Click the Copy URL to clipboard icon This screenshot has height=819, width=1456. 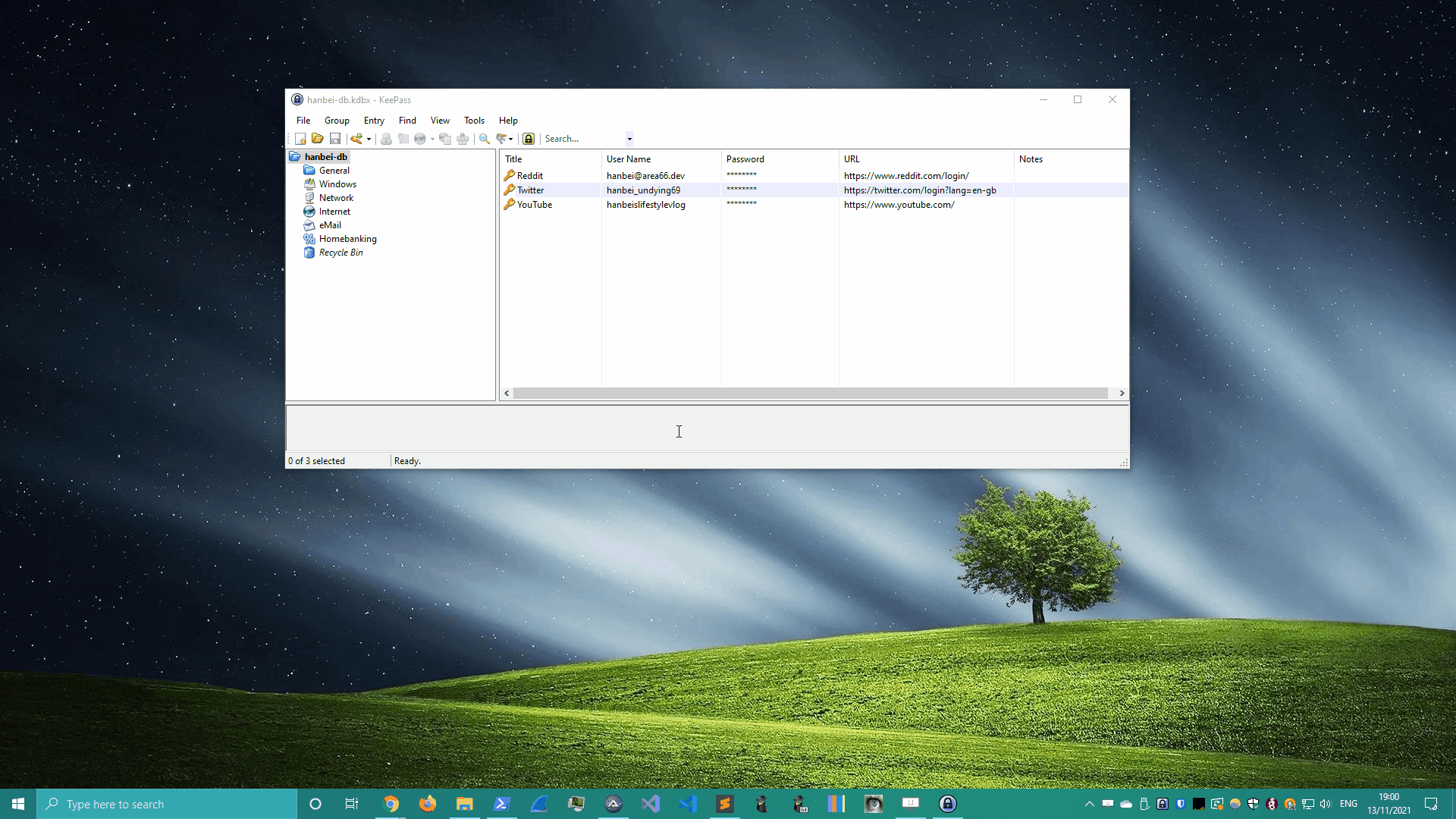pyautogui.click(x=445, y=139)
